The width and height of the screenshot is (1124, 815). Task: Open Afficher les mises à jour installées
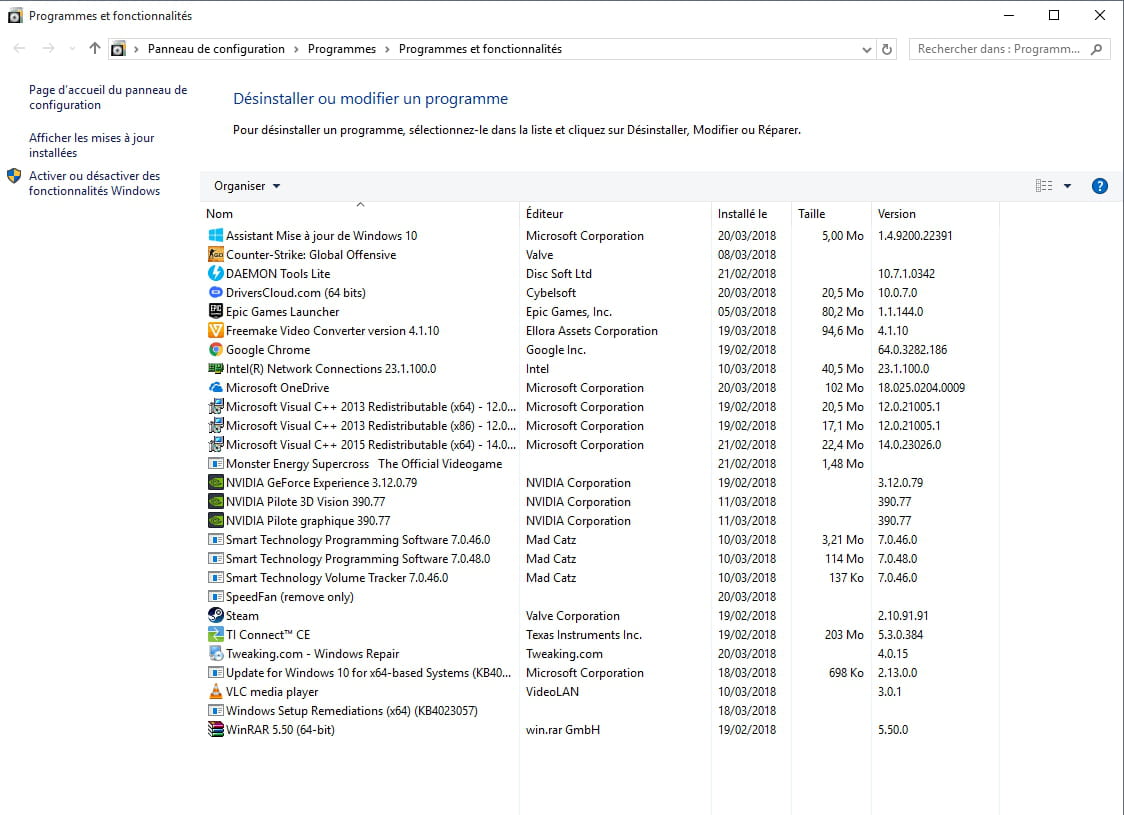[91, 145]
